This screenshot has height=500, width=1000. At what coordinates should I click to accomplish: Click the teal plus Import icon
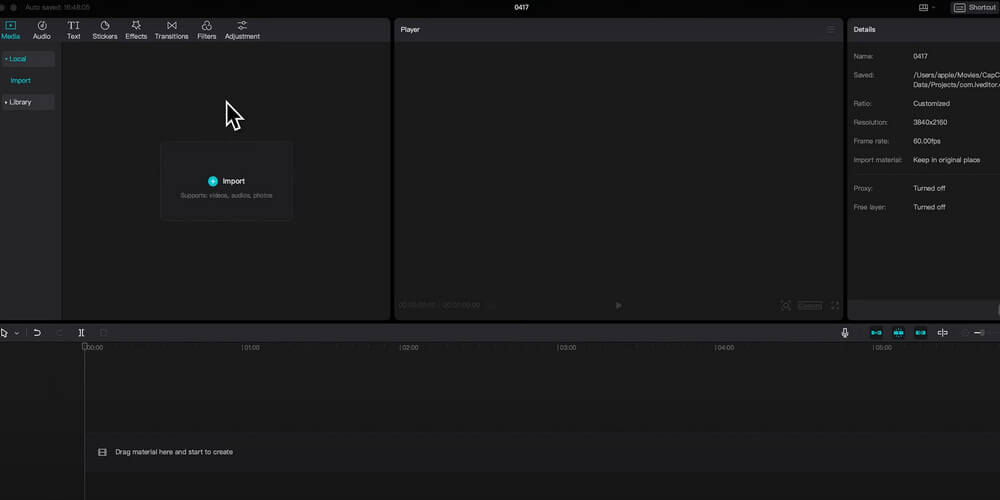213,181
